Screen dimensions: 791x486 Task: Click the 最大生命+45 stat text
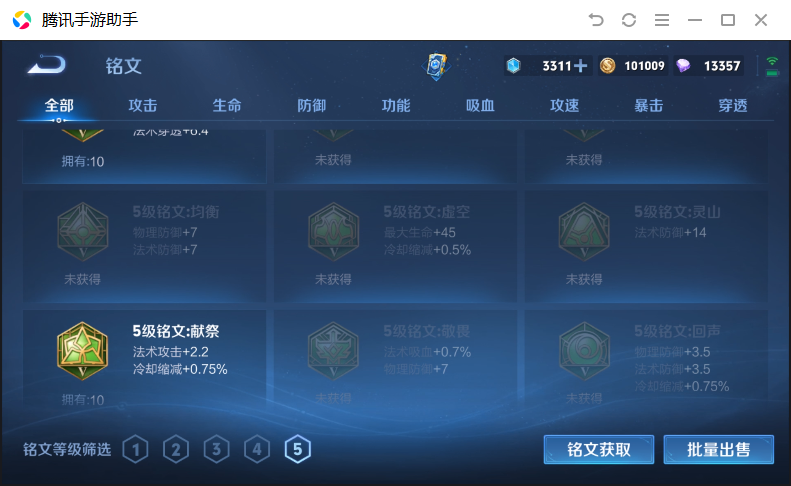pos(420,232)
